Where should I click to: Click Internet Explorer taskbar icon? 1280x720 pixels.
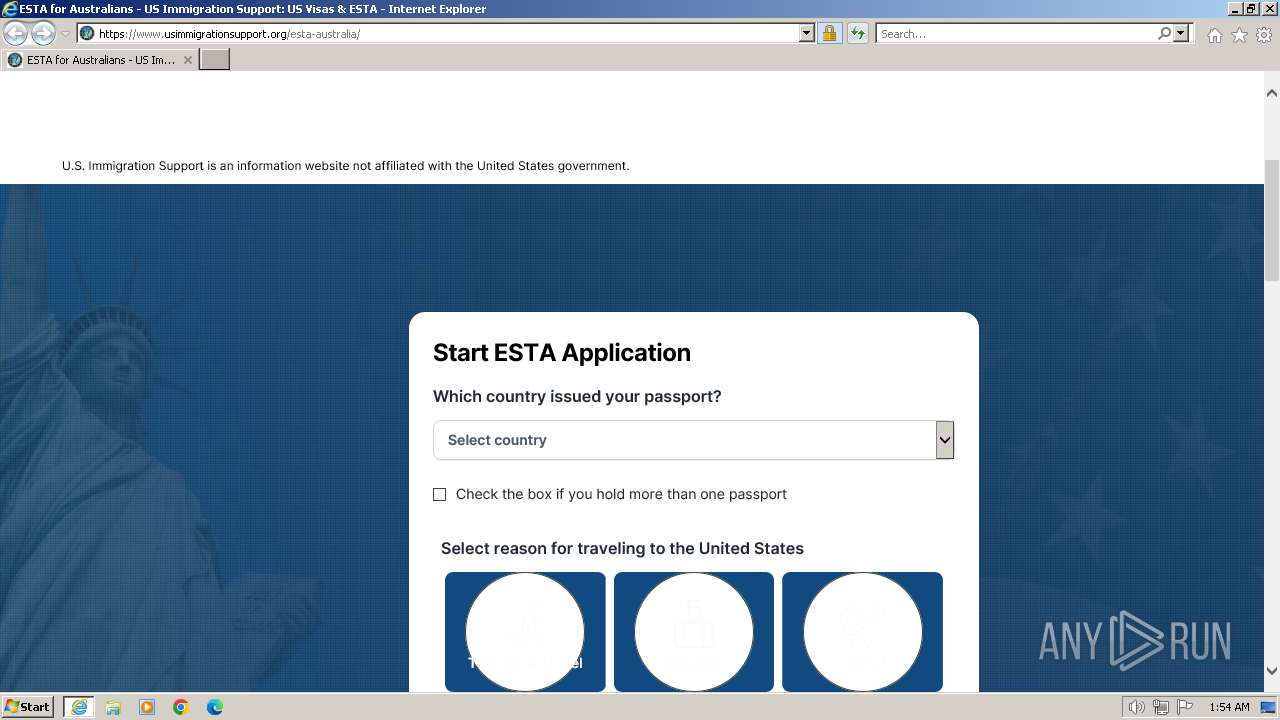79,707
